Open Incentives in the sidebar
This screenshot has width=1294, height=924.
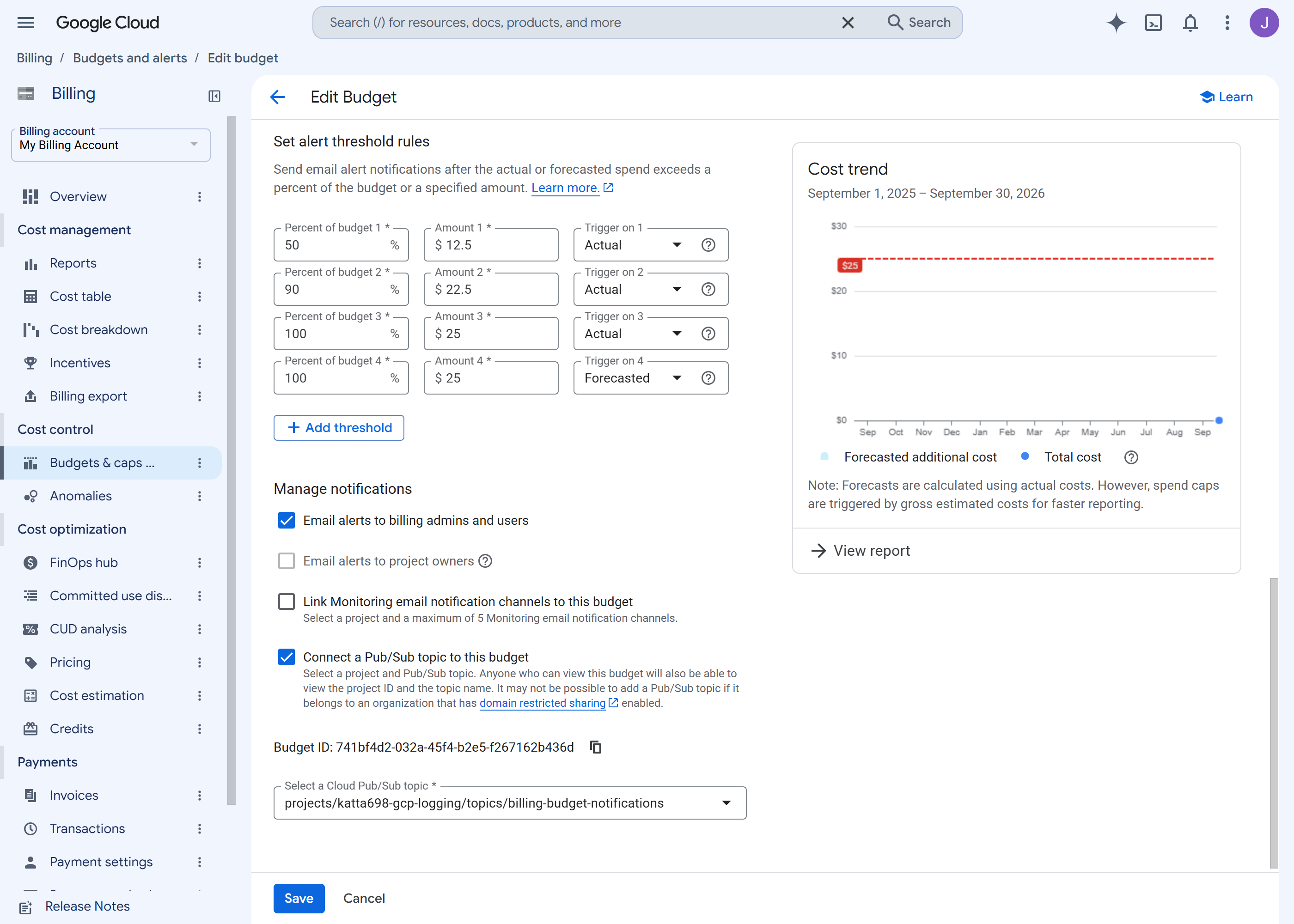[79, 363]
